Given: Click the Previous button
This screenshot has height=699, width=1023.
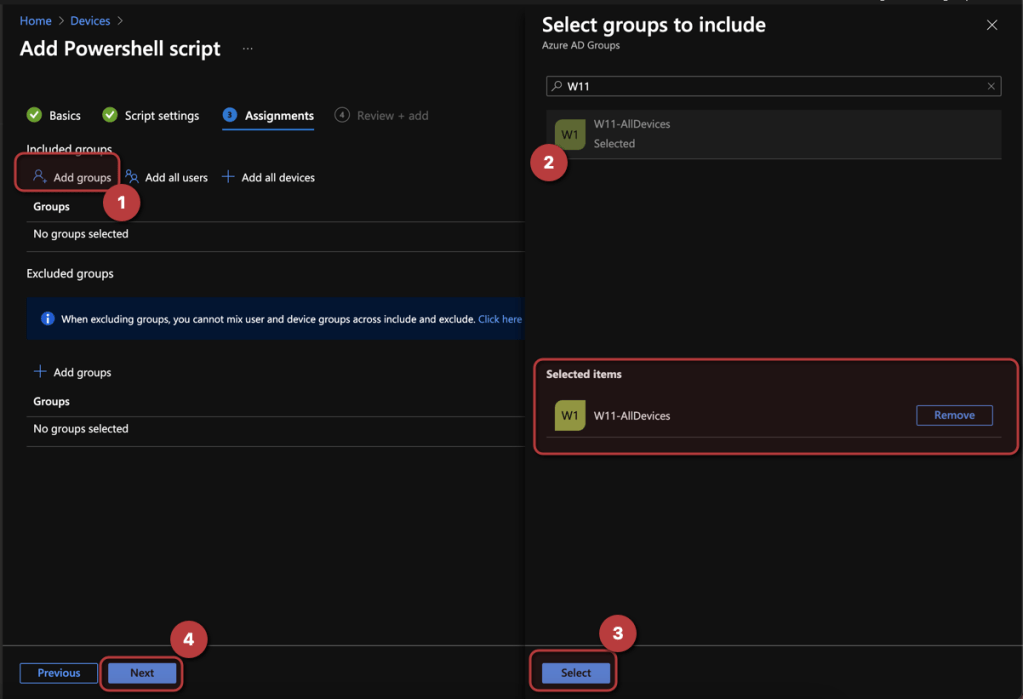Looking at the screenshot, I should click(x=59, y=673).
